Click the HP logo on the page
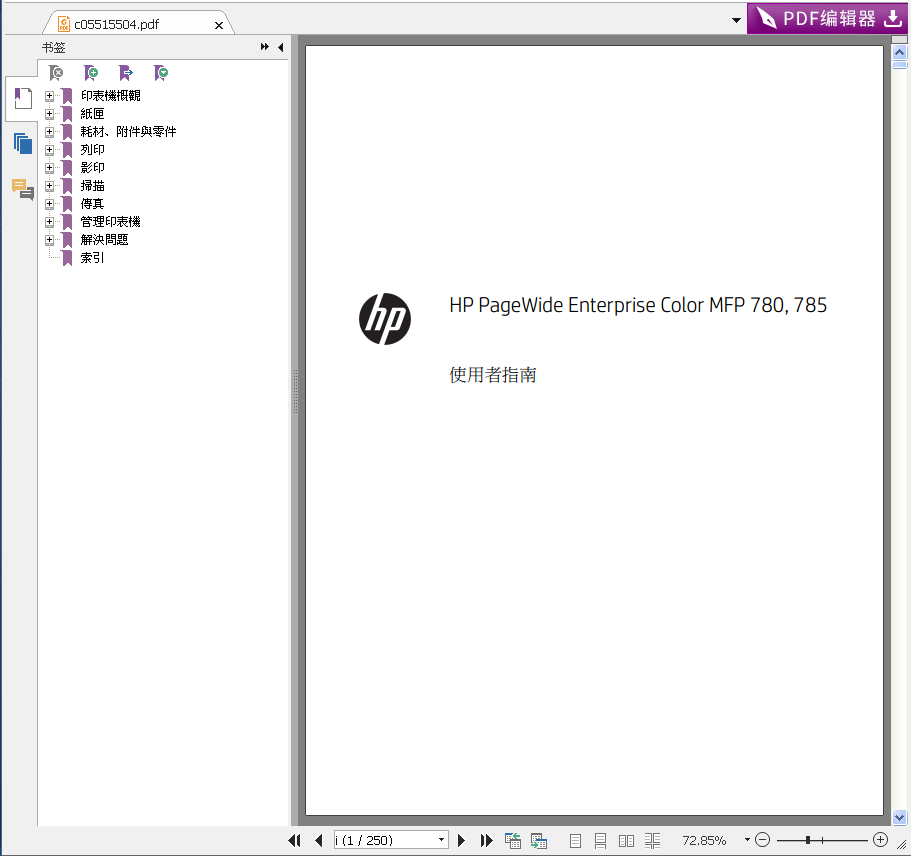The image size is (911, 856). (385, 318)
